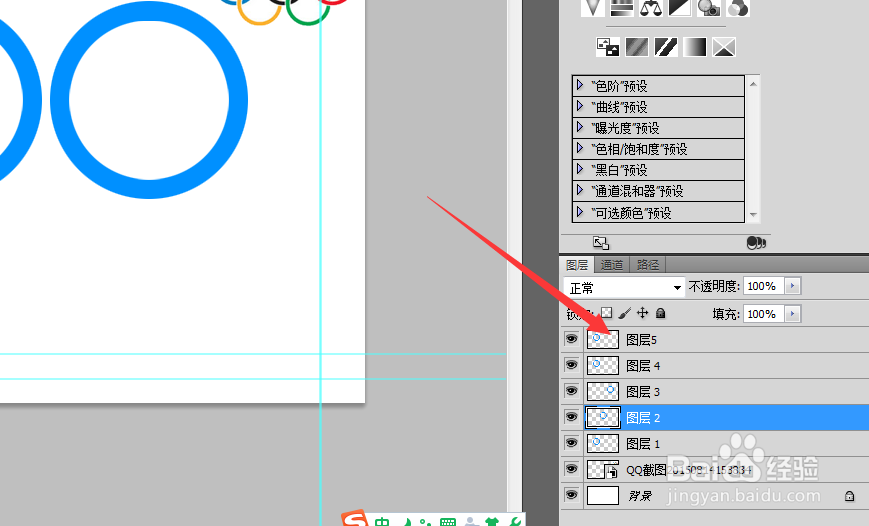The image size is (869, 526).
Task: Click the presets list scroll-down arrow
Action: (753, 215)
